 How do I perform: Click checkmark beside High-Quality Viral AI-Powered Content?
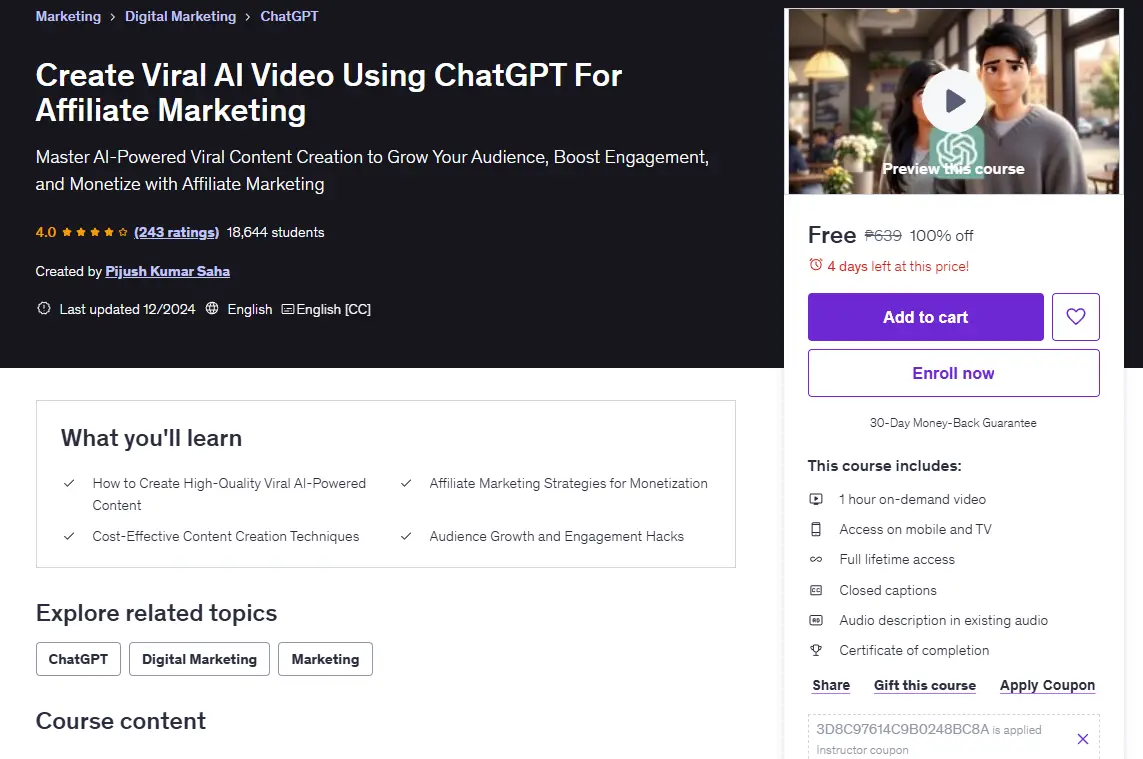tap(69, 483)
